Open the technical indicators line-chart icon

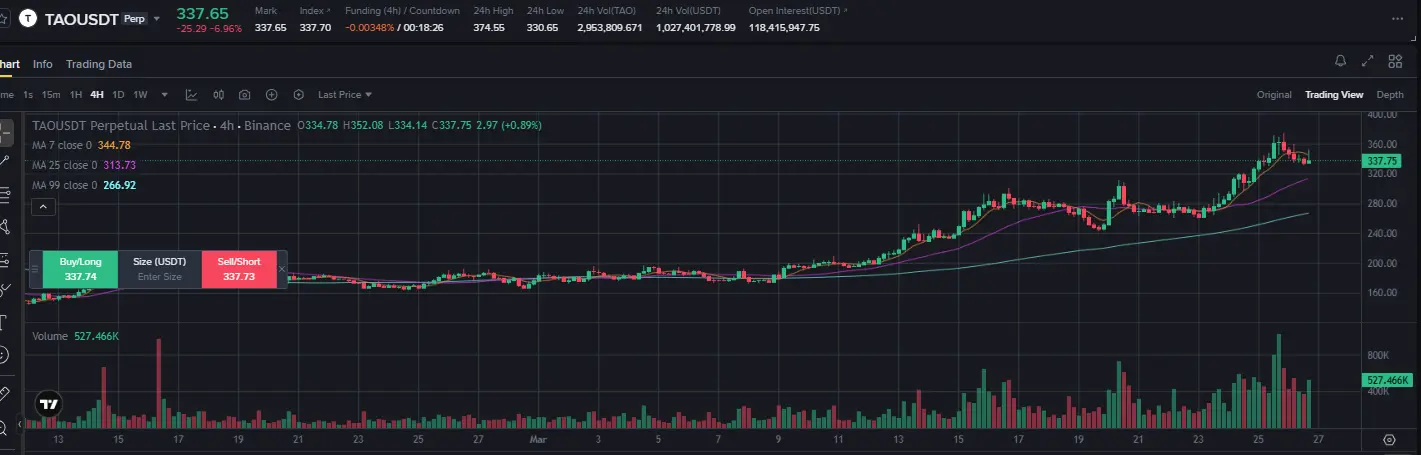click(191, 95)
